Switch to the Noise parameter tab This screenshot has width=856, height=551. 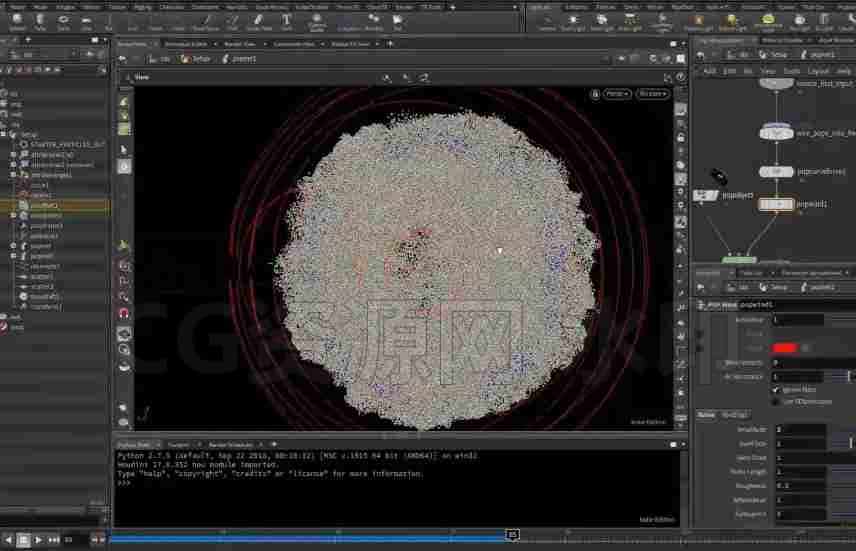pyautogui.click(x=706, y=415)
